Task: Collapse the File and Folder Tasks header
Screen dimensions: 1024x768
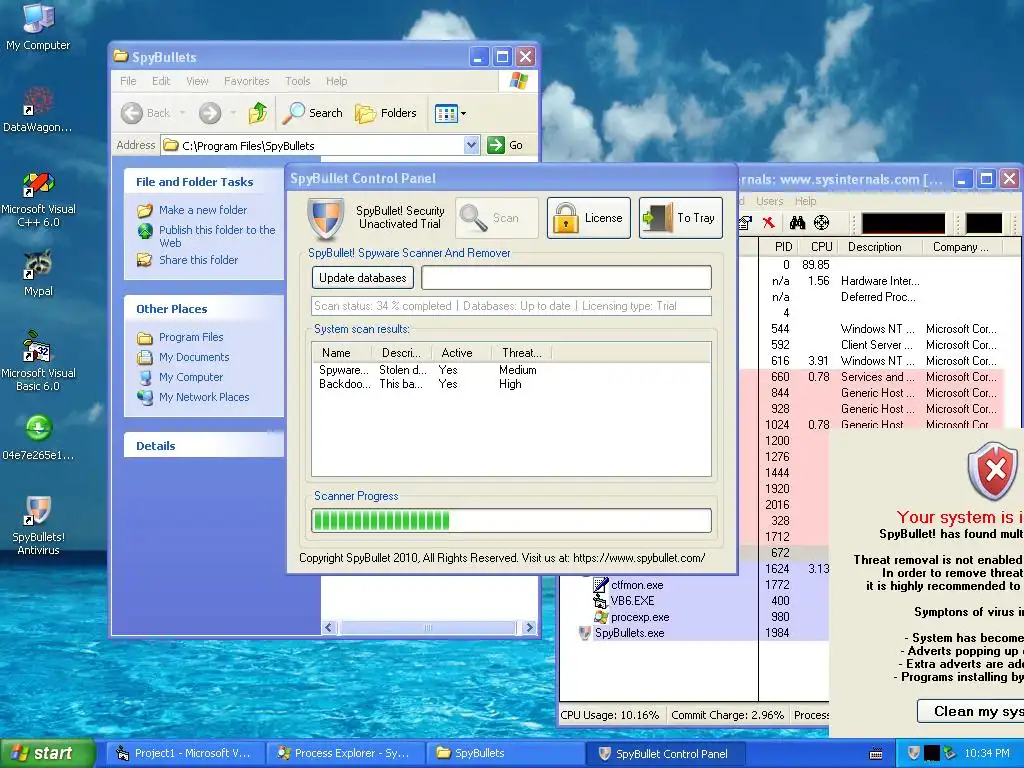Action: (204, 182)
